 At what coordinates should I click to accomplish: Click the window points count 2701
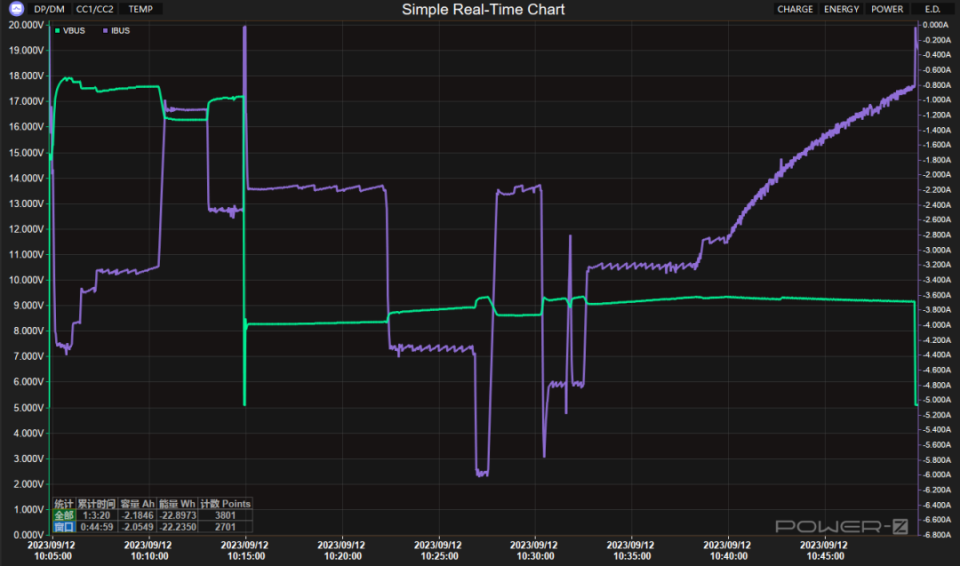(225, 527)
